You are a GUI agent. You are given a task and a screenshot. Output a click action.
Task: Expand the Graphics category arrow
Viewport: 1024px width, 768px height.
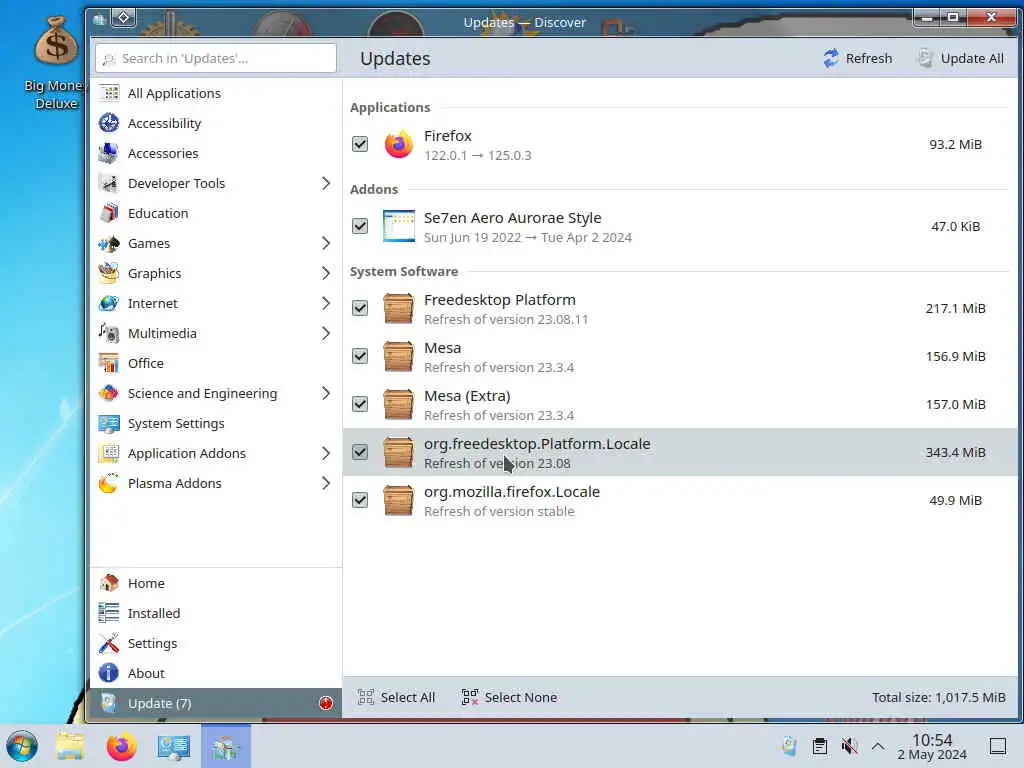click(325, 273)
